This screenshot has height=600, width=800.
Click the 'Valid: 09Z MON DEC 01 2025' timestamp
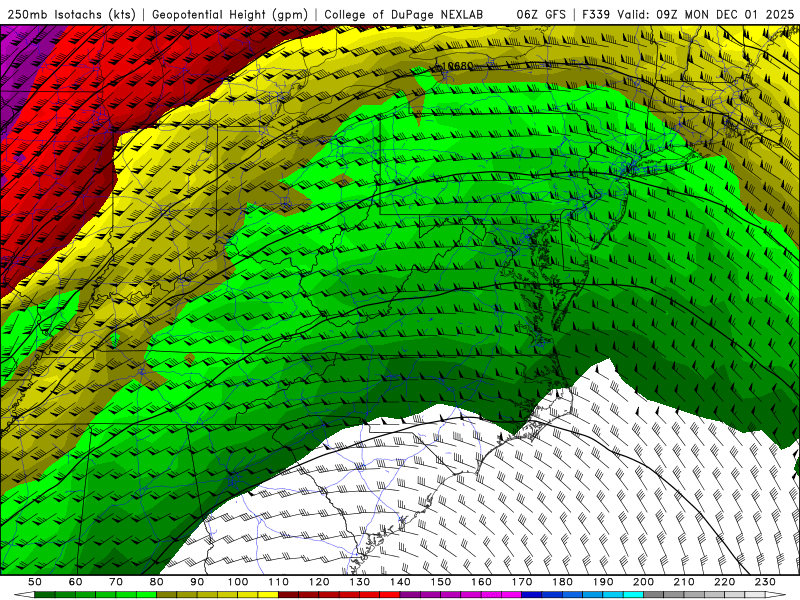[x=706, y=14]
